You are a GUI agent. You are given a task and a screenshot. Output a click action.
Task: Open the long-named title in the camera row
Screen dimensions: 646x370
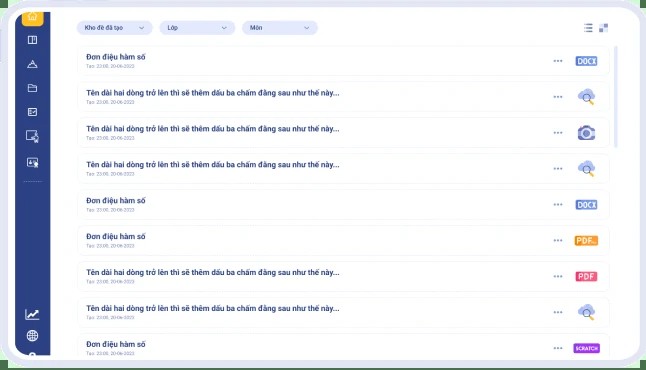coord(213,129)
